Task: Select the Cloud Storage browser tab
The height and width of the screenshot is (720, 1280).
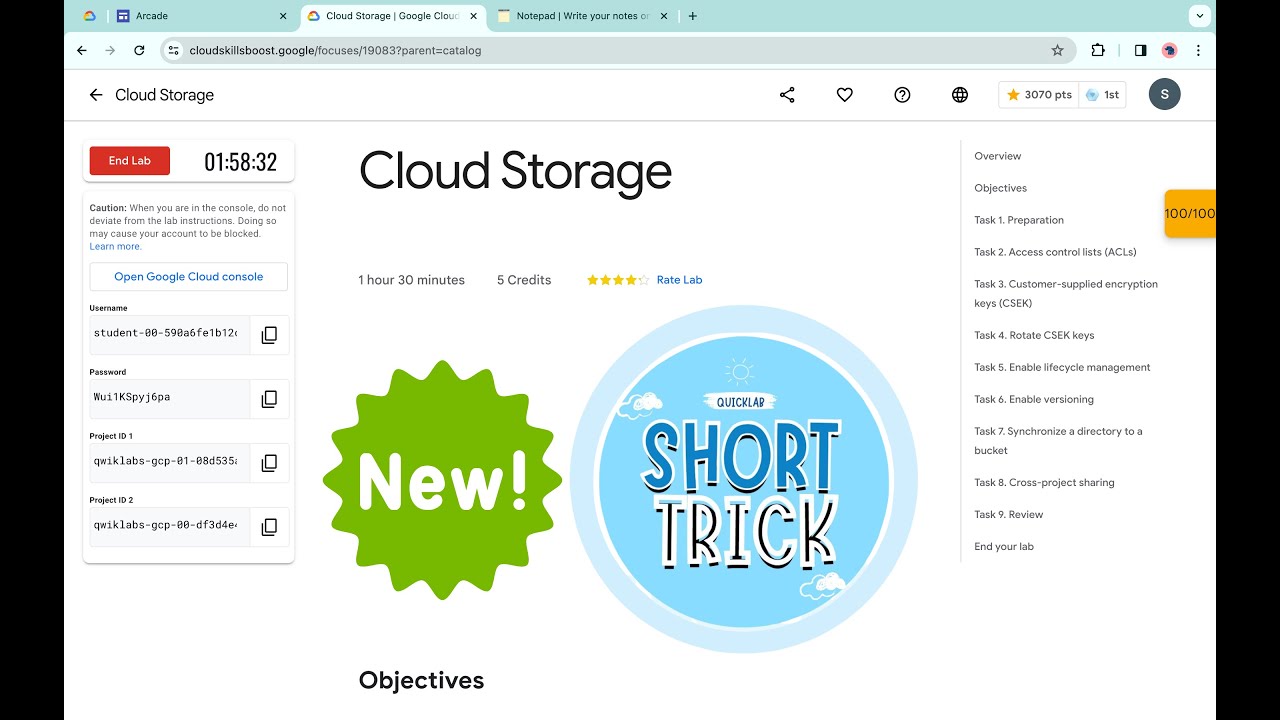Action: click(x=391, y=16)
